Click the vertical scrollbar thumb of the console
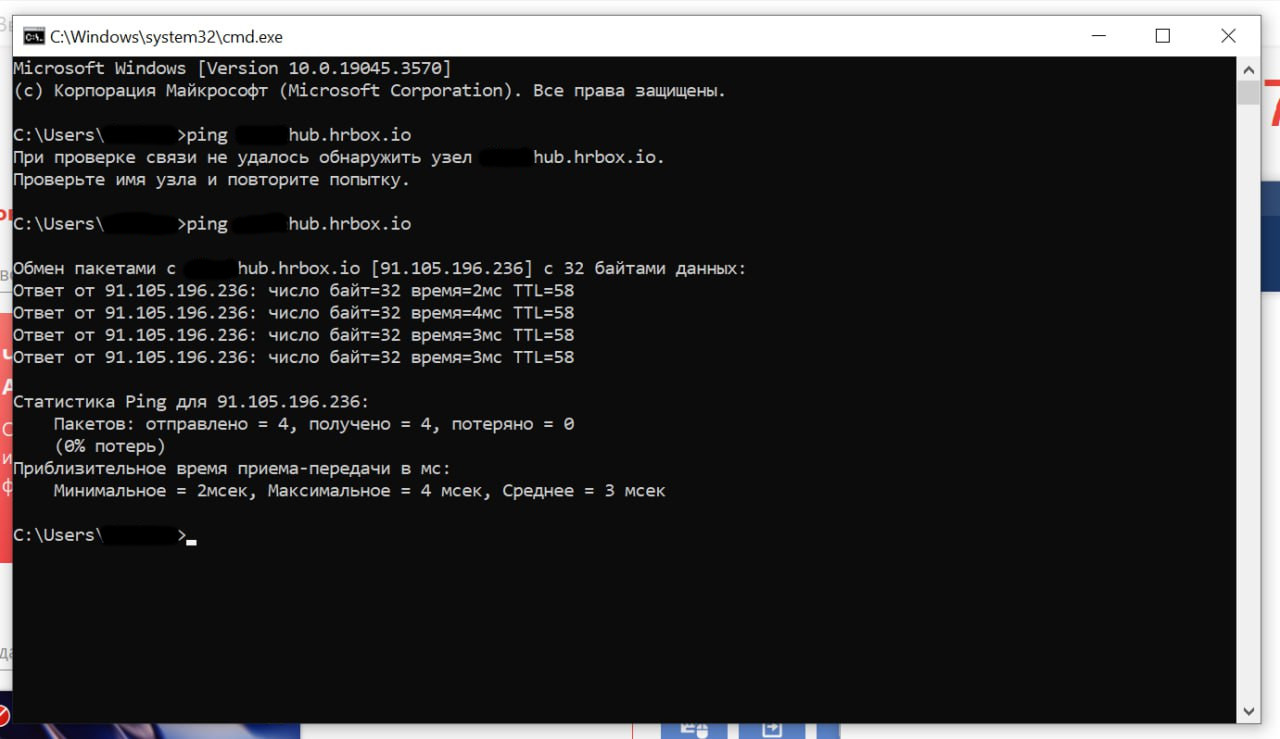 [1247, 92]
